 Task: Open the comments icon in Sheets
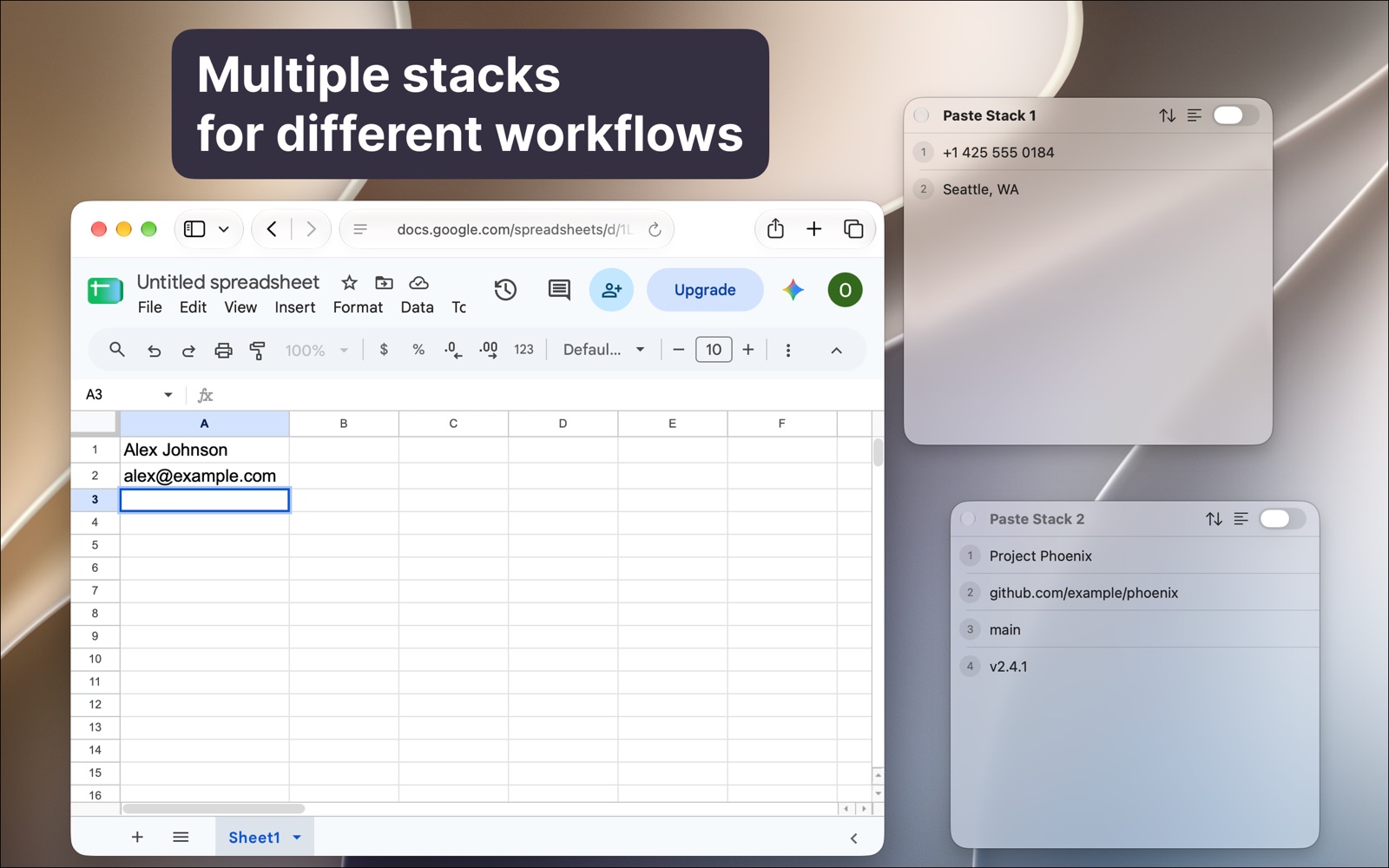(x=559, y=290)
